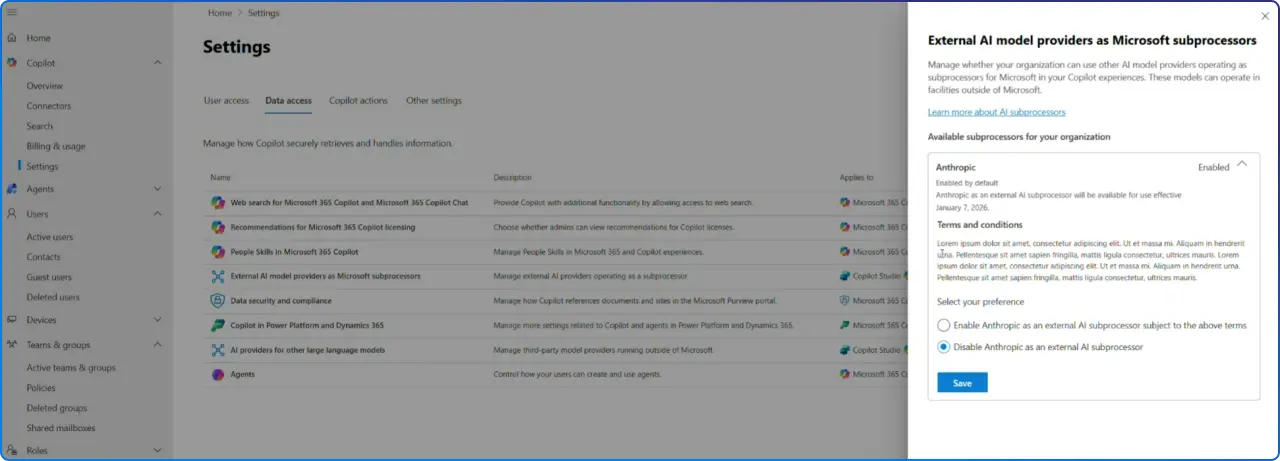Expand the Devices section chevron
This screenshot has height=461, width=1280.
(157, 320)
